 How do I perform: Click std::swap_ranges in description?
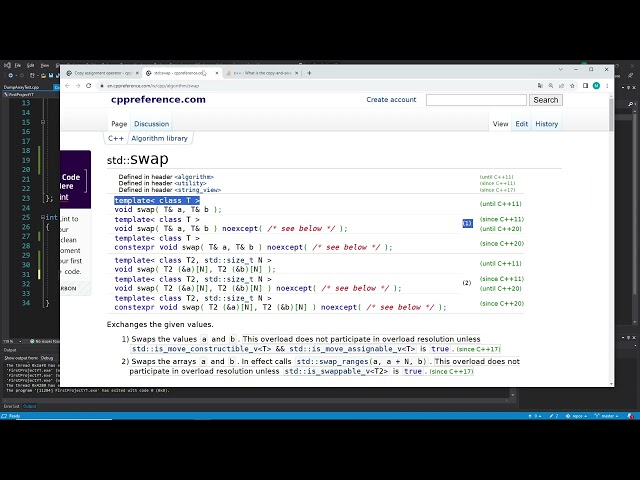(x=332, y=362)
